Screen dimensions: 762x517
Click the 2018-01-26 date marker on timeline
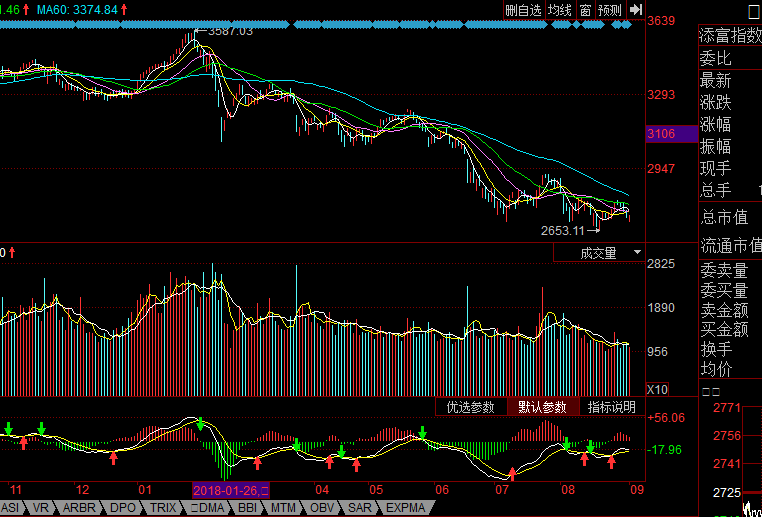tap(230, 490)
